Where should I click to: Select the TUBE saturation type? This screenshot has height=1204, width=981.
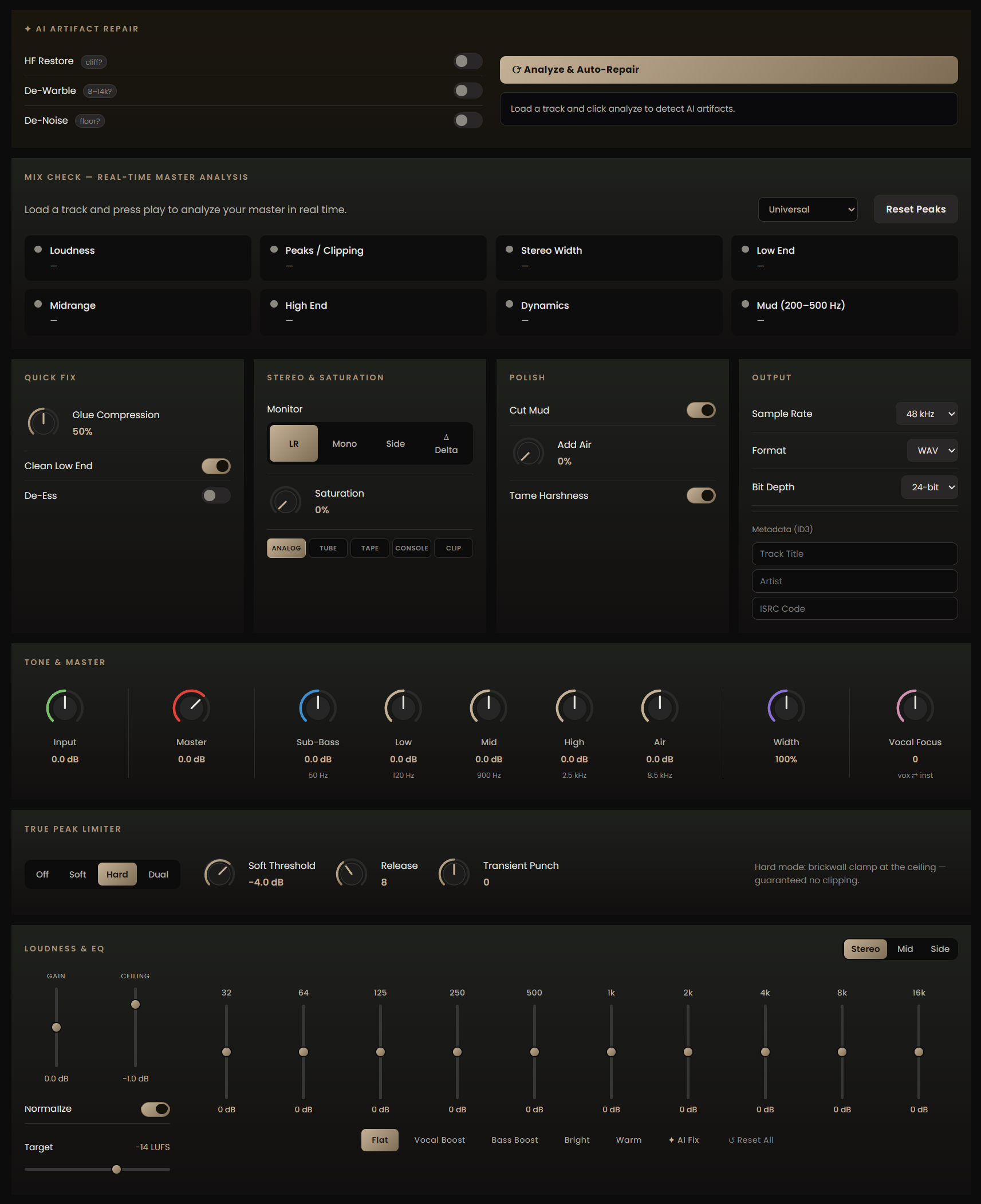click(328, 548)
